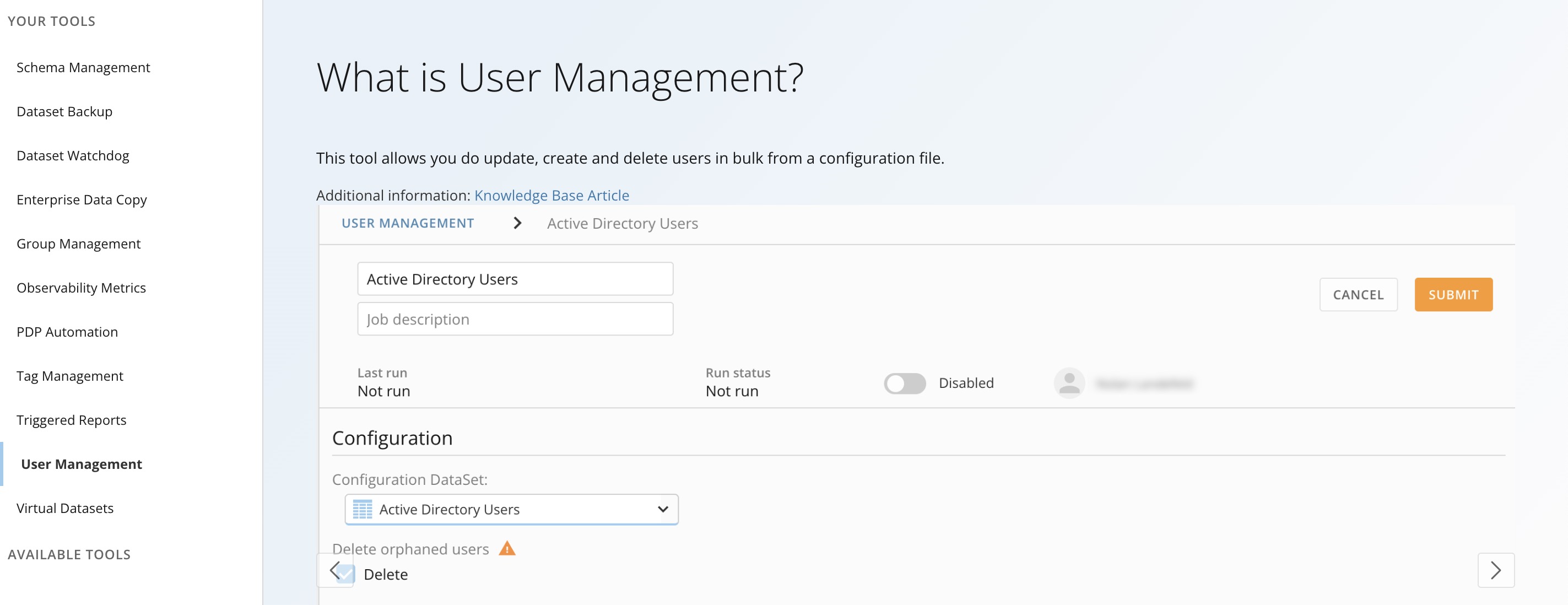Click the breadcrumb chevron arrow icon
1568x605 pixels.
(517, 223)
